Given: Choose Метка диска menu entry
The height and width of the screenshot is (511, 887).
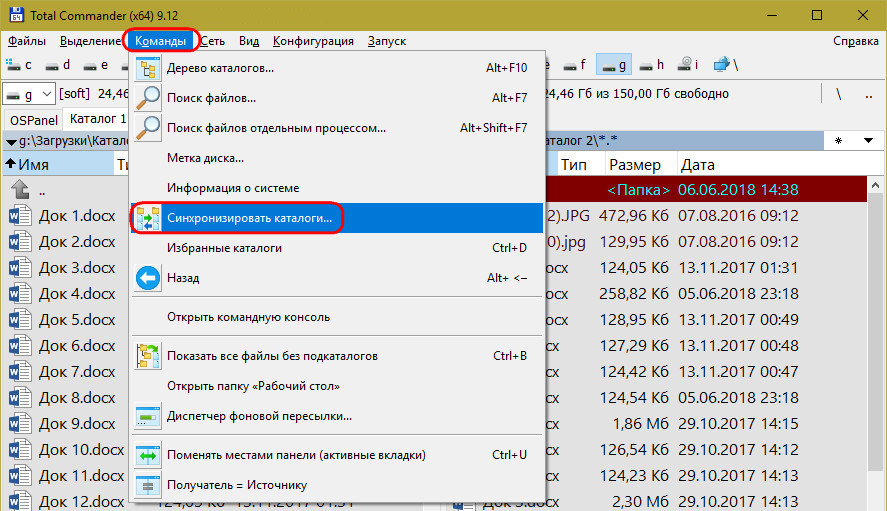Looking at the screenshot, I should (337, 158).
